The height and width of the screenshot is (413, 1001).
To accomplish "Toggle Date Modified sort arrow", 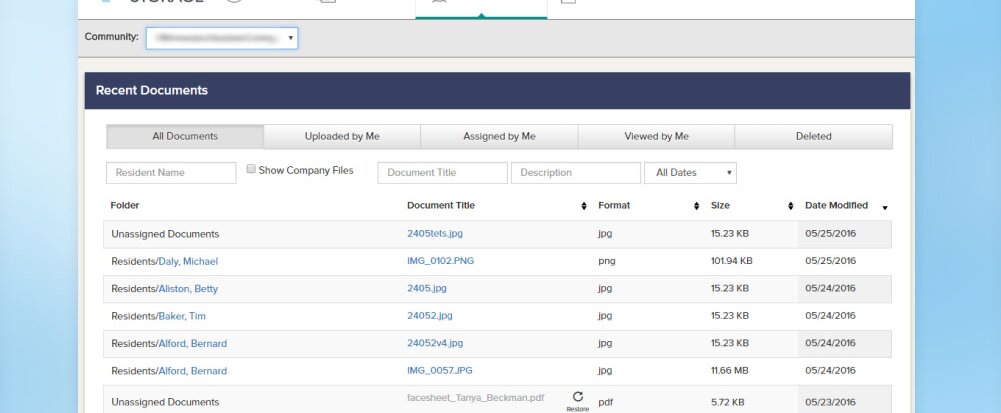I will click(x=884, y=207).
